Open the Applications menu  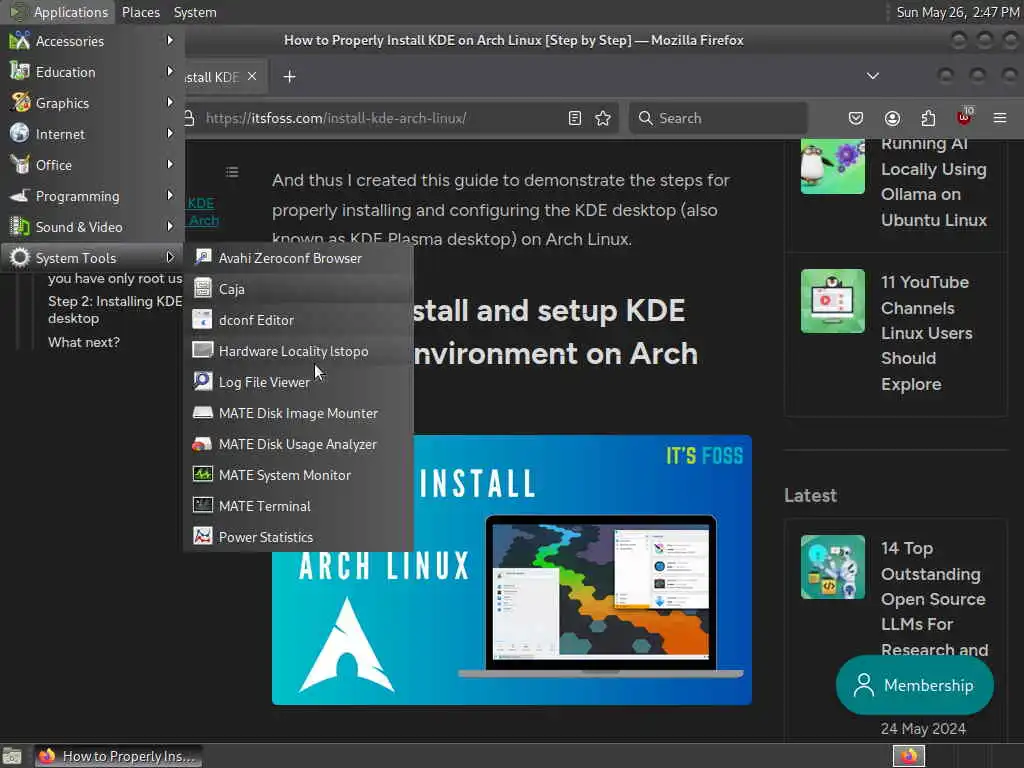tap(59, 12)
